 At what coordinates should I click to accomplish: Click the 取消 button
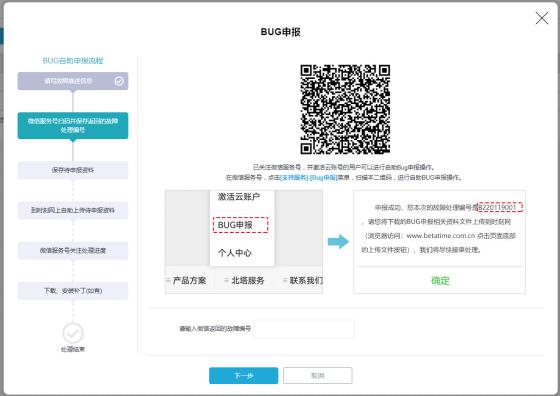tap(318, 376)
